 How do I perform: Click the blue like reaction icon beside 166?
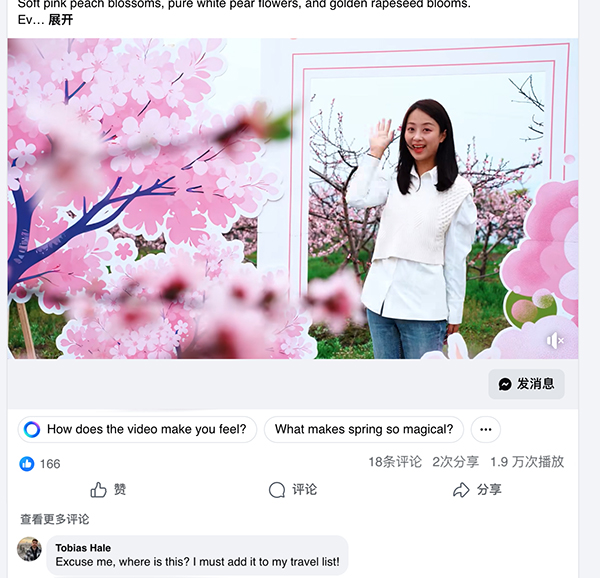click(27, 464)
